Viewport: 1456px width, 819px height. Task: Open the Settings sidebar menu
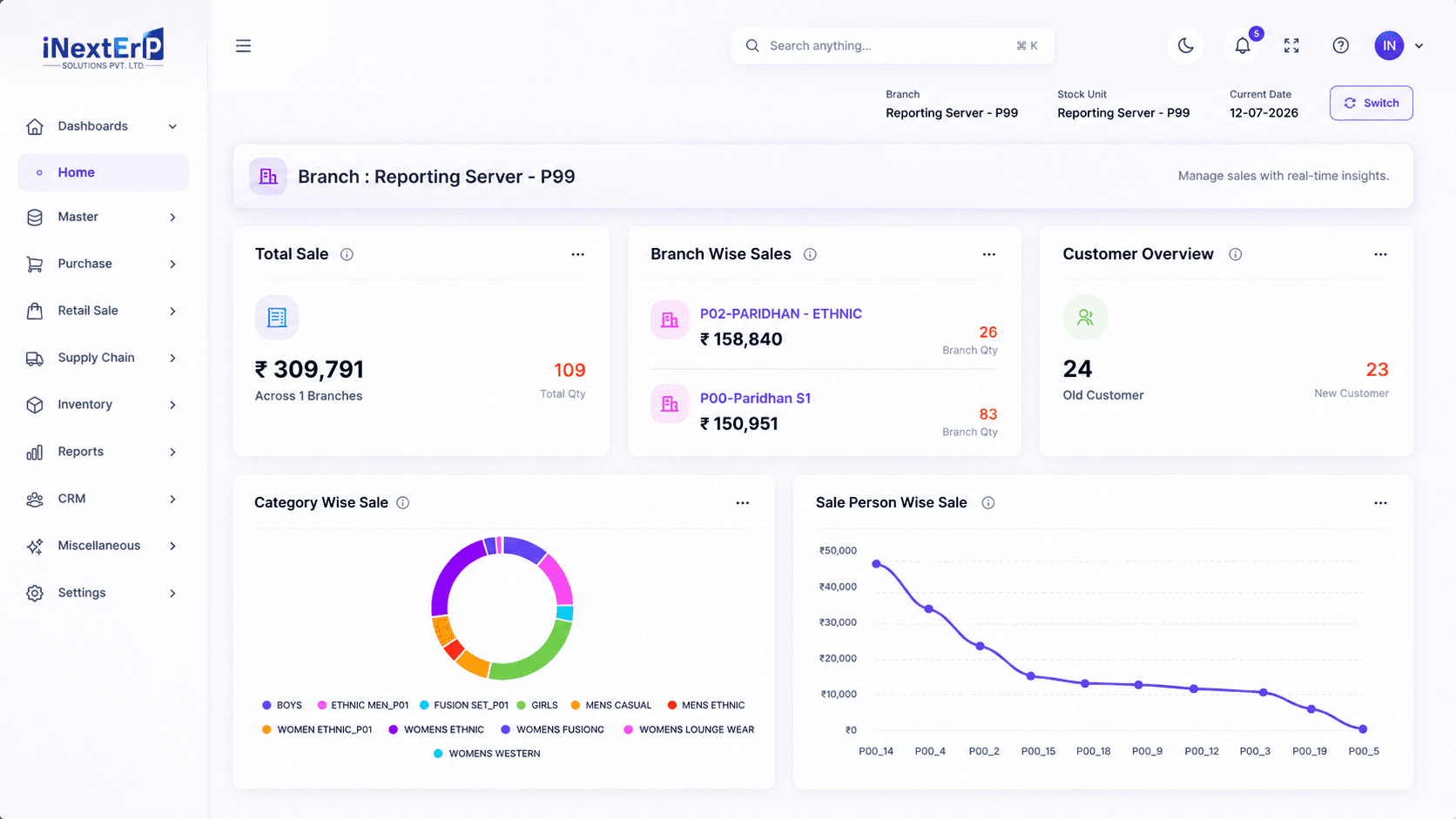point(103,593)
